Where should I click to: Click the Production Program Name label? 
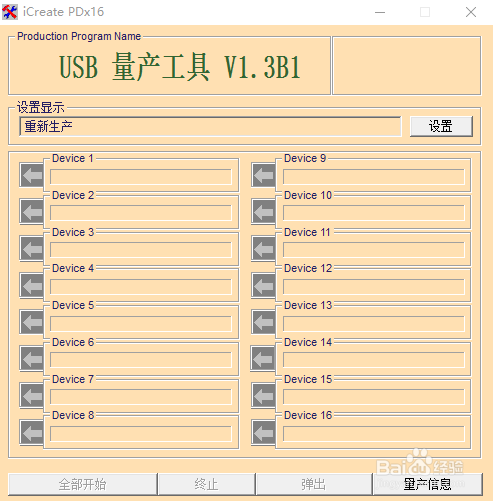point(79,36)
